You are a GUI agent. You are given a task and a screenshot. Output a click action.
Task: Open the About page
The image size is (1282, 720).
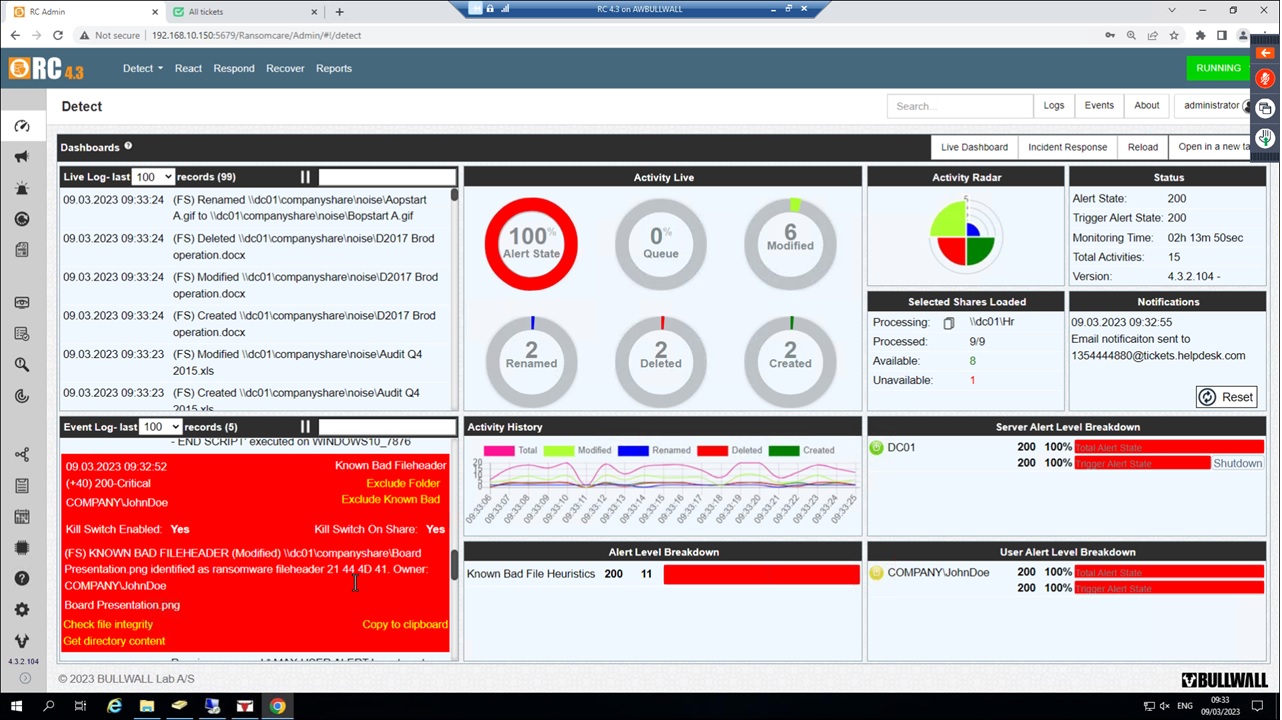point(1147,106)
